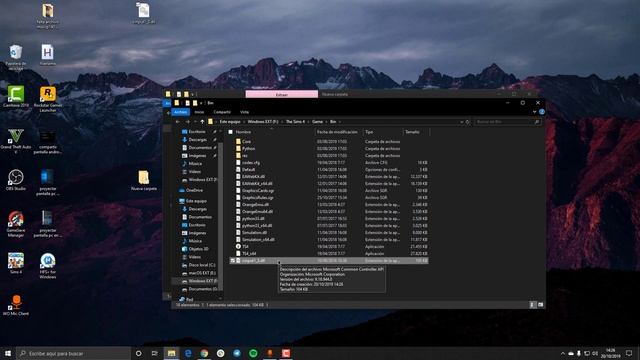Open Microsoft Edge from the taskbar
The height and width of the screenshot is (360, 640).
pos(188,353)
